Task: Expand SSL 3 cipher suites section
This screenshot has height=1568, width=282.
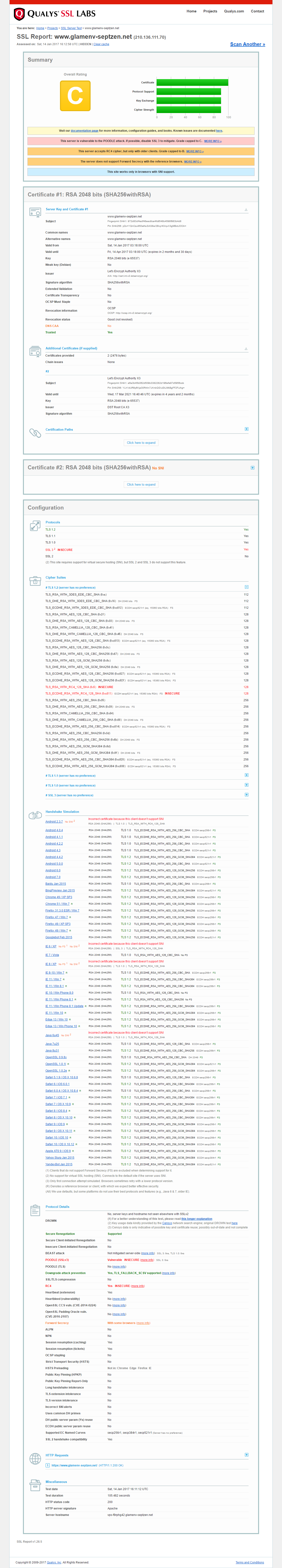Action: [x=246, y=794]
